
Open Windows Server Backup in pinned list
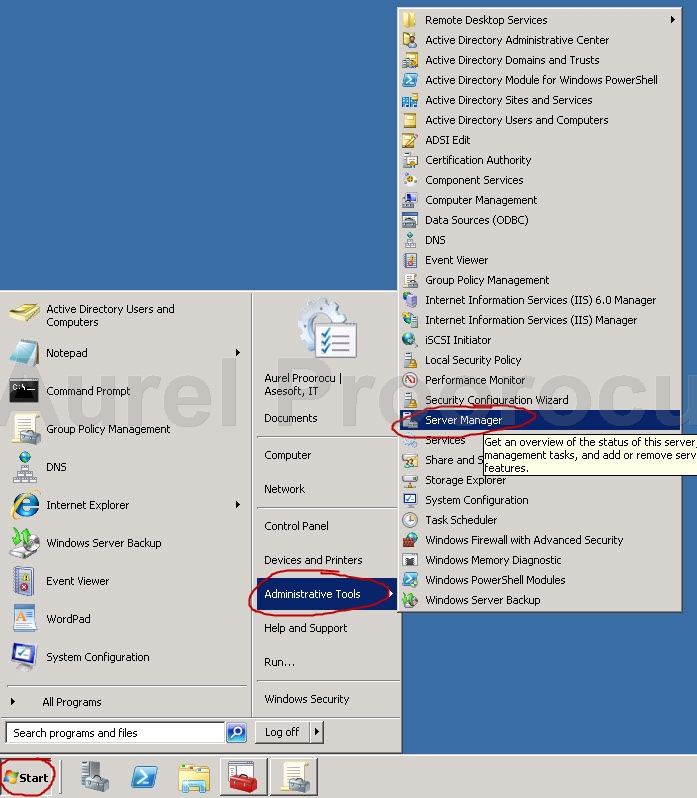click(125, 543)
